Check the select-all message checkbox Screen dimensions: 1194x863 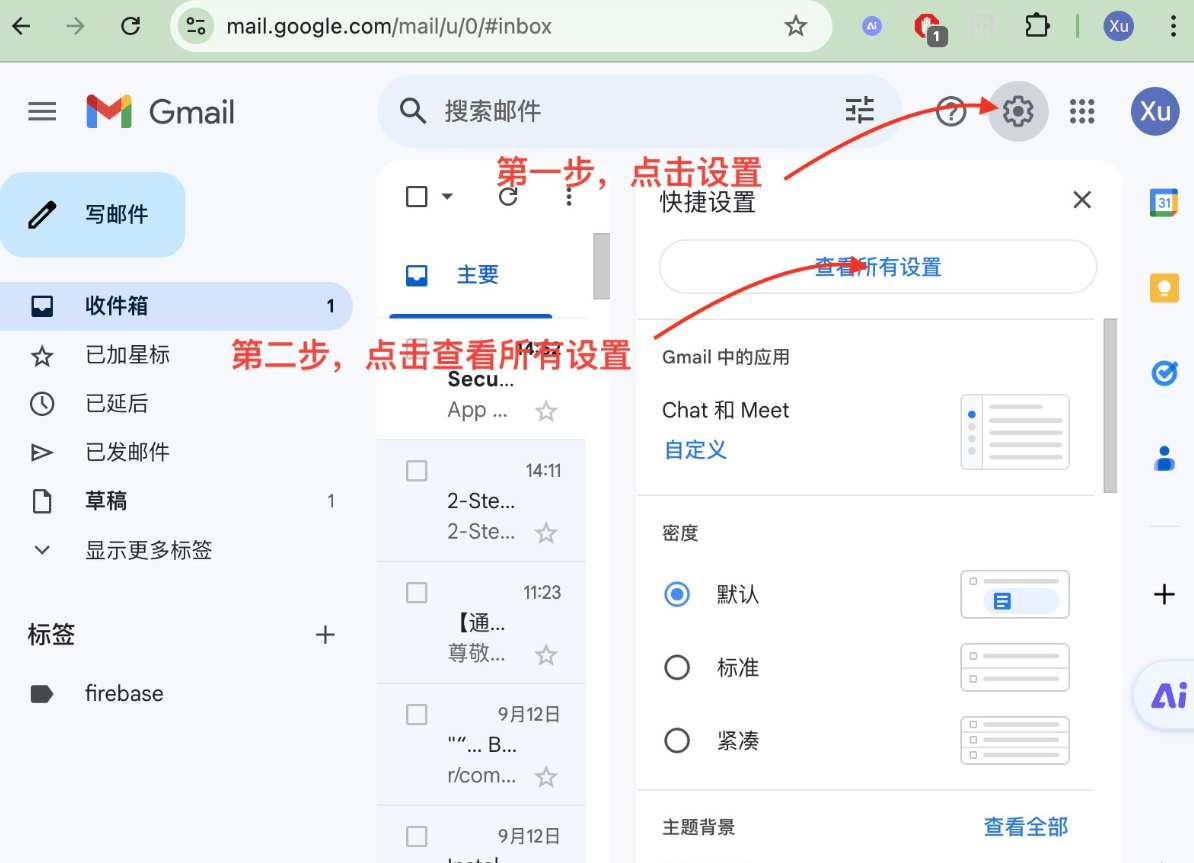pyautogui.click(x=417, y=196)
